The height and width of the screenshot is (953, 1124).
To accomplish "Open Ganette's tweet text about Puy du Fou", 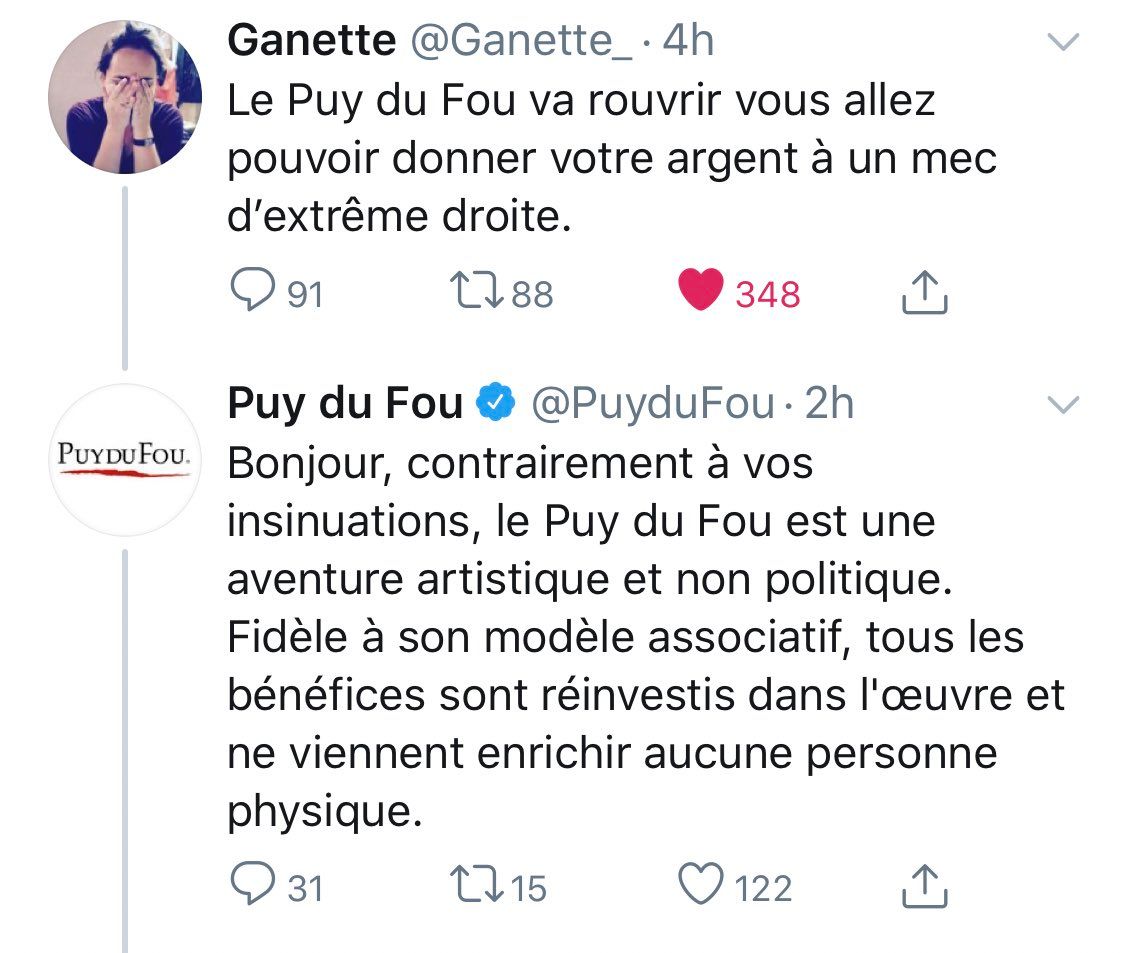I will pos(610,158).
